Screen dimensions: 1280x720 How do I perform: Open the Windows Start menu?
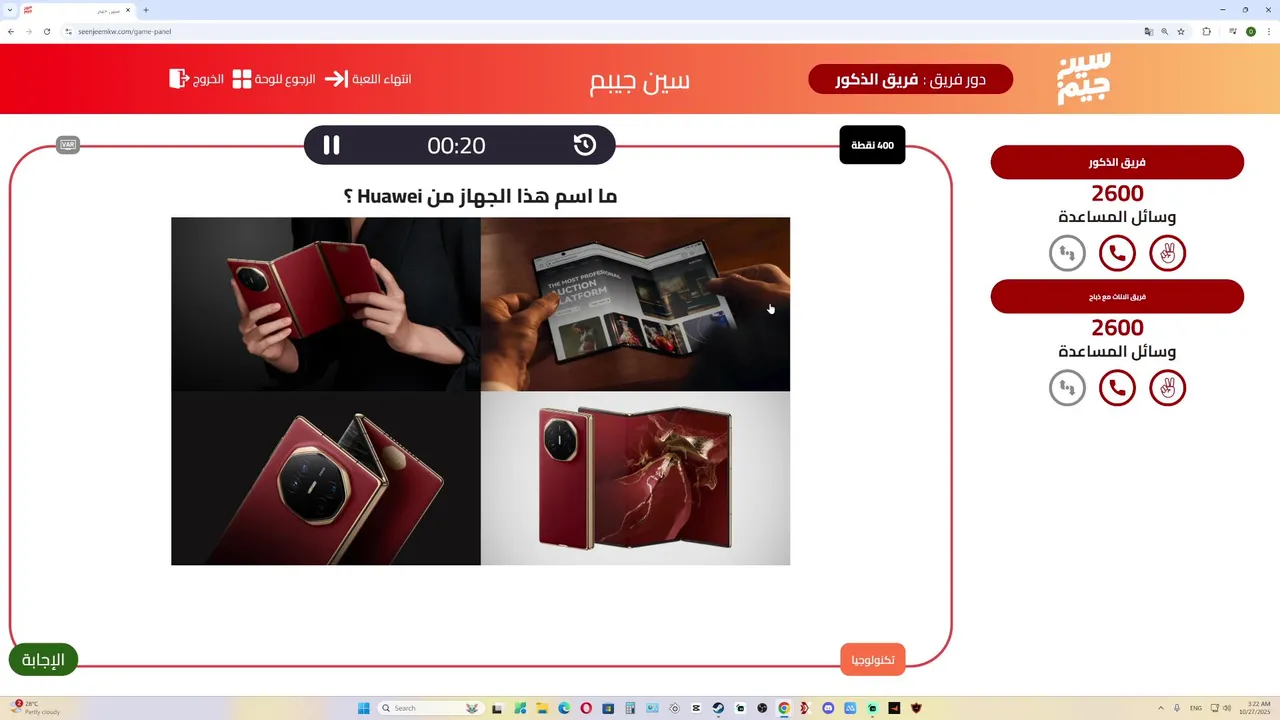(x=363, y=708)
